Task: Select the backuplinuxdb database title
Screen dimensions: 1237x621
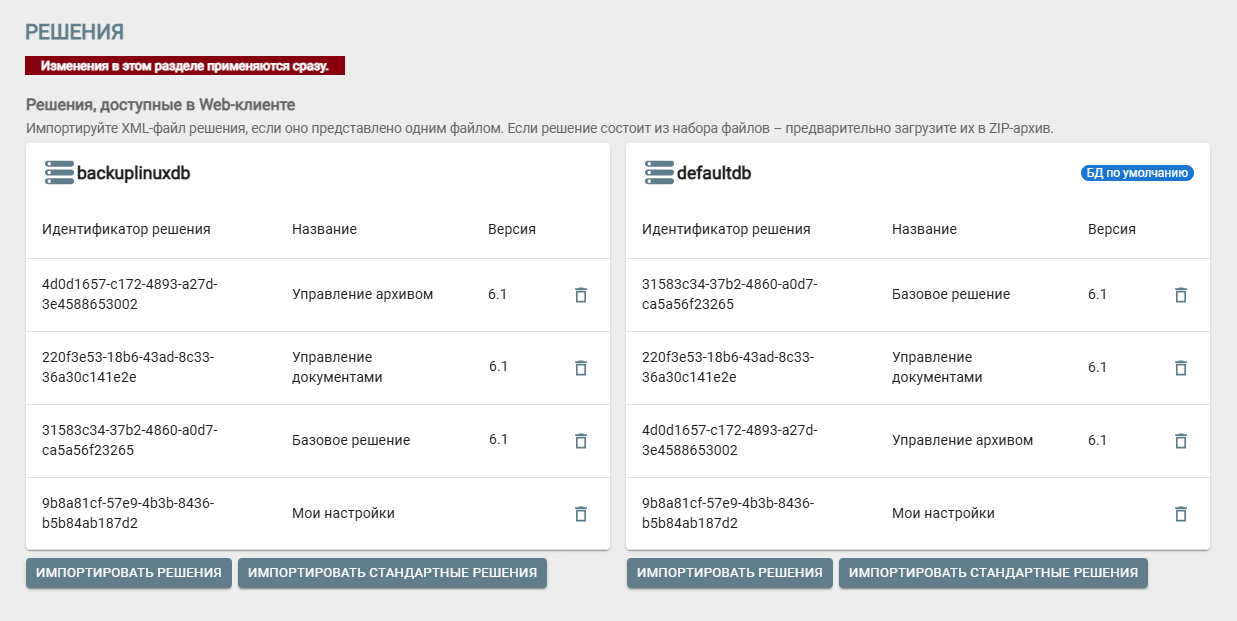Action: click(x=134, y=173)
